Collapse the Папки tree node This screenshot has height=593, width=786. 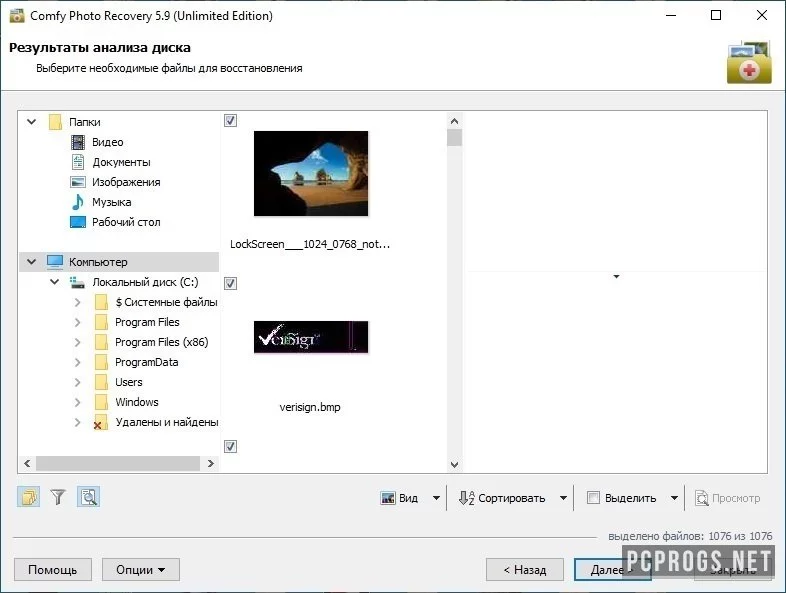tap(32, 122)
